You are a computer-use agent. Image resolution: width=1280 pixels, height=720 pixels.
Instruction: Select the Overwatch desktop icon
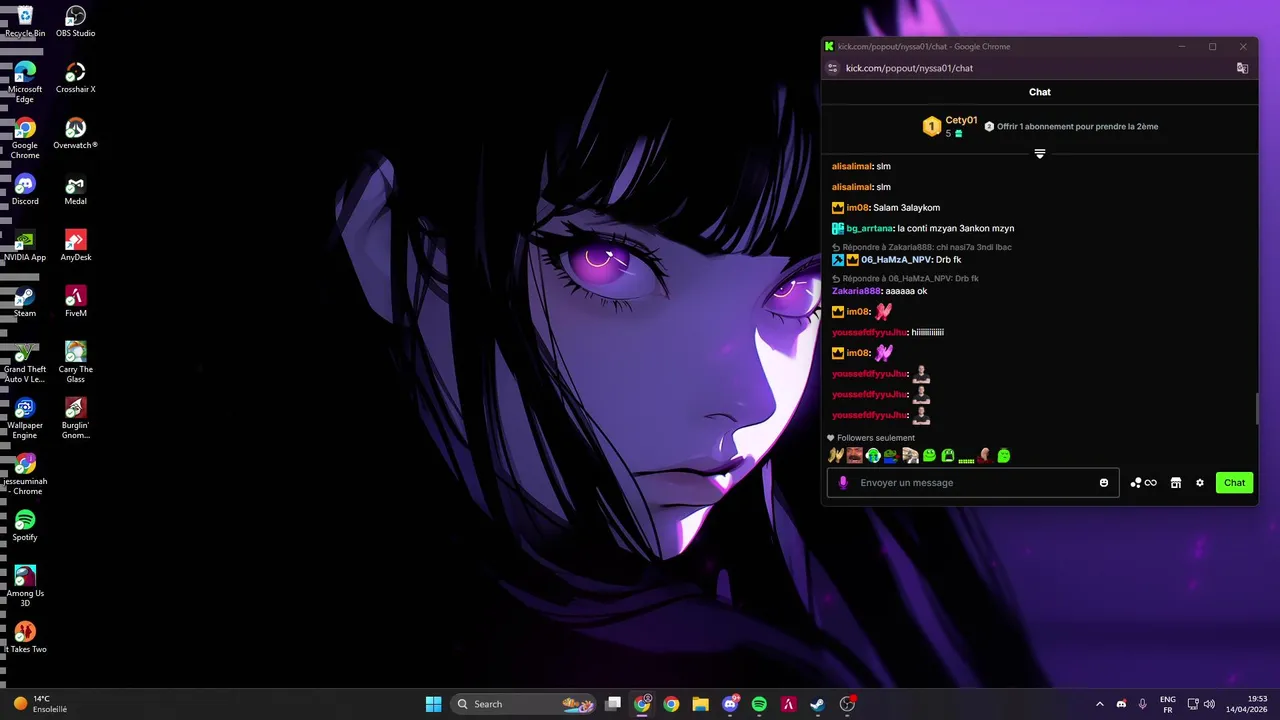click(x=75, y=134)
